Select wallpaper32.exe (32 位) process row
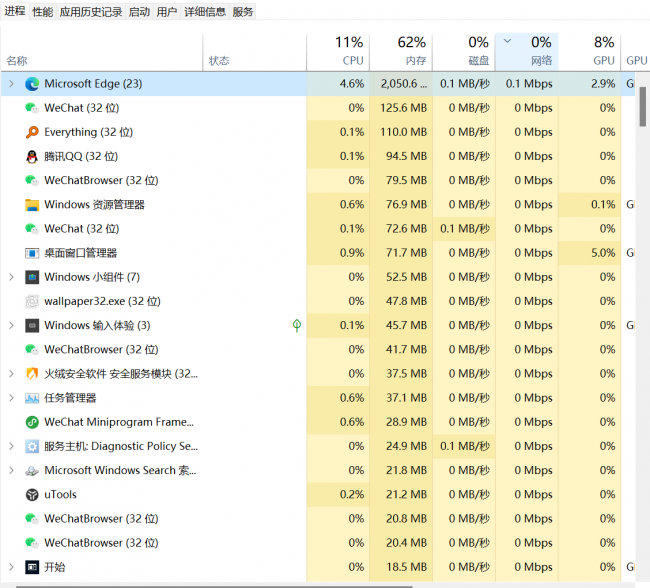The height and width of the screenshot is (588, 650). [318, 301]
